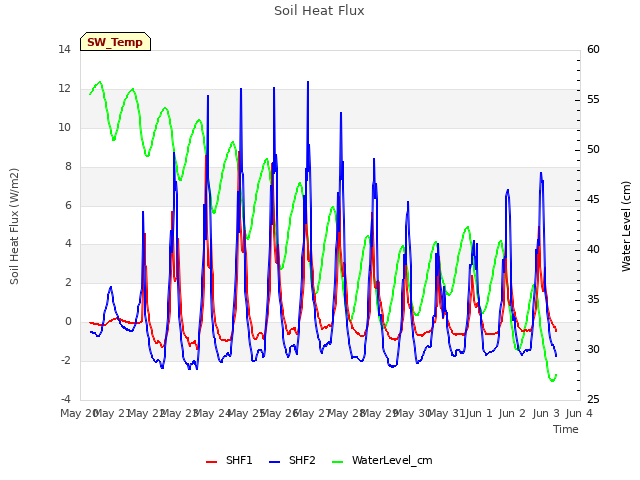Click the Jun 4 date tick label
640x480 pixels.
point(579,413)
